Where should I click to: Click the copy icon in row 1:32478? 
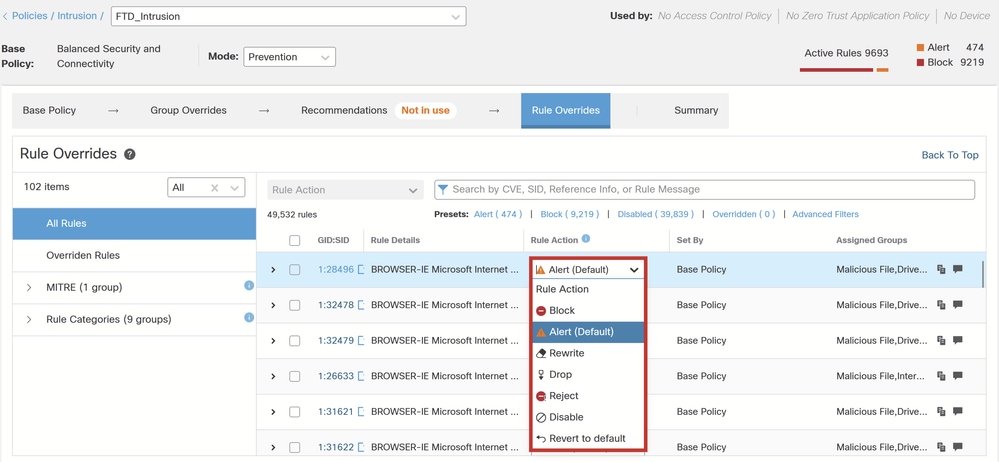coord(941,305)
